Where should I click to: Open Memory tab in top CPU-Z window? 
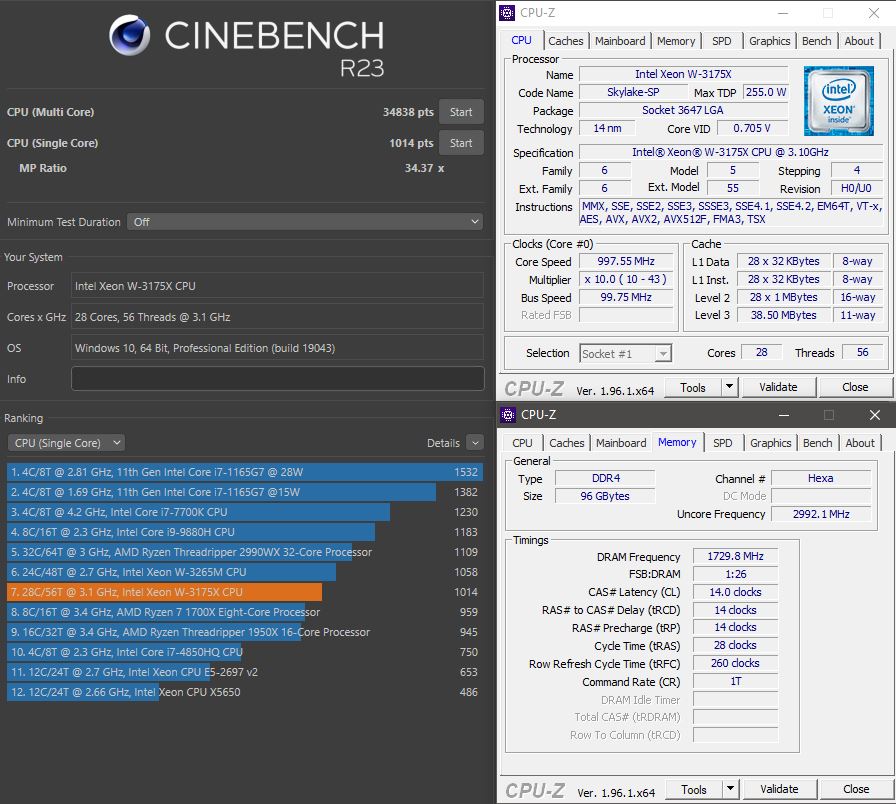tap(676, 41)
